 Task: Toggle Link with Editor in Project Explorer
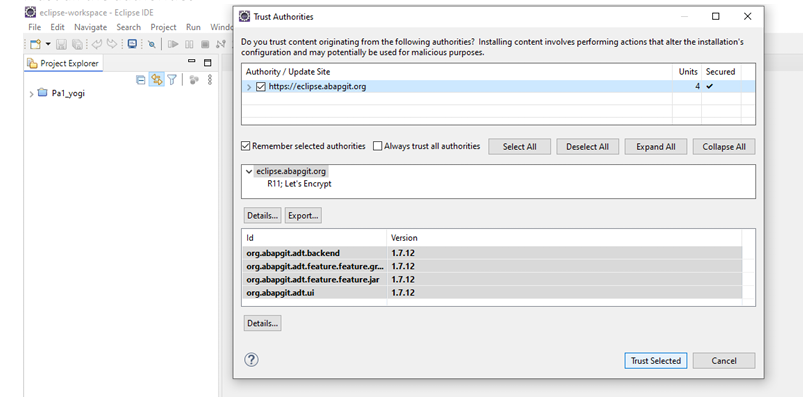click(x=156, y=80)
